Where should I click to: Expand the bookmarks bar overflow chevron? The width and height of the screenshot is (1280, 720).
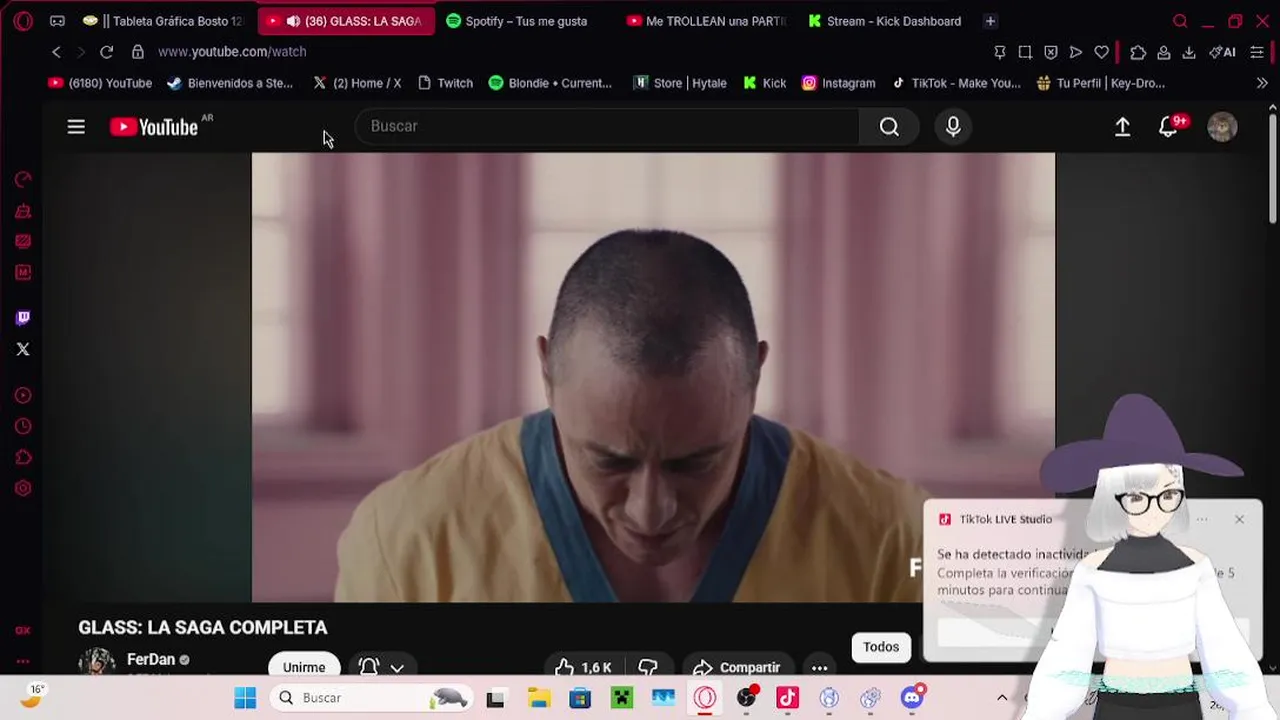(x=1262, y=83)
